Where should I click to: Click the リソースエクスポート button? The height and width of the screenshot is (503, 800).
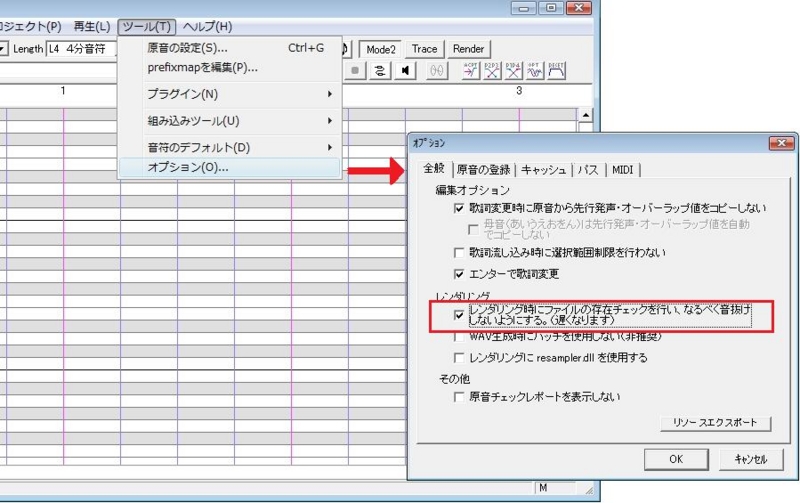pyautogui.click(x=715, y=423)
